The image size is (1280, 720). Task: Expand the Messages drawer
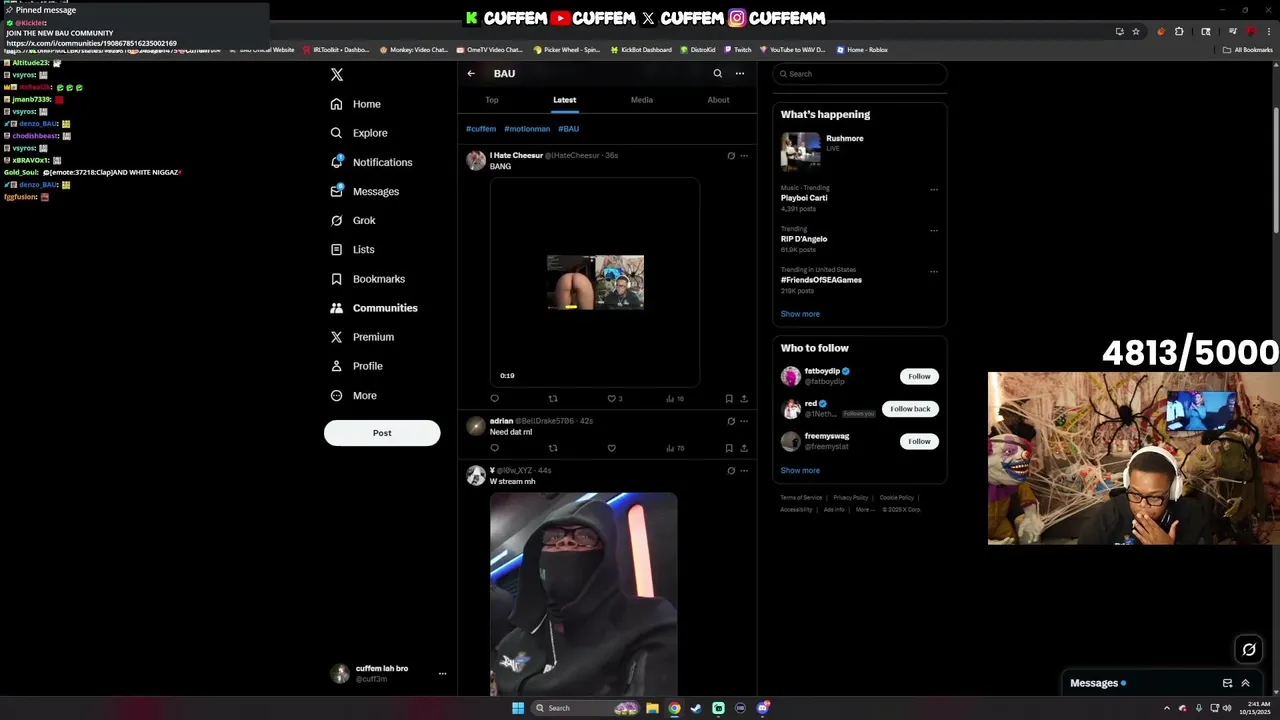[x=1245, y=683]
